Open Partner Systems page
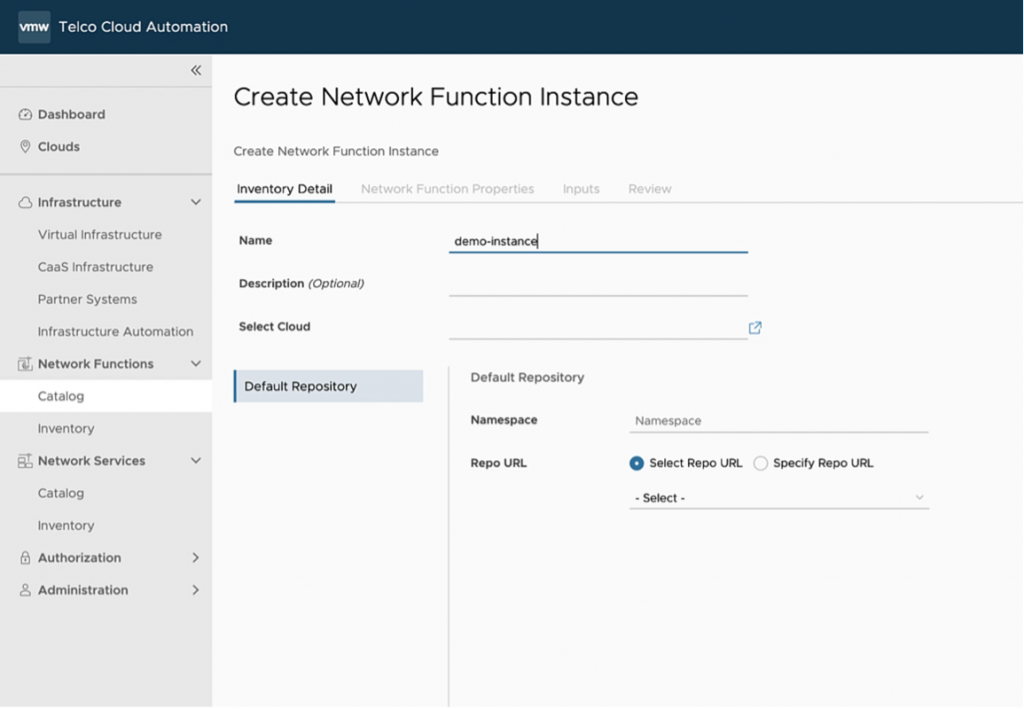The width and height of the screenshot is (1024, 709). 88,299
